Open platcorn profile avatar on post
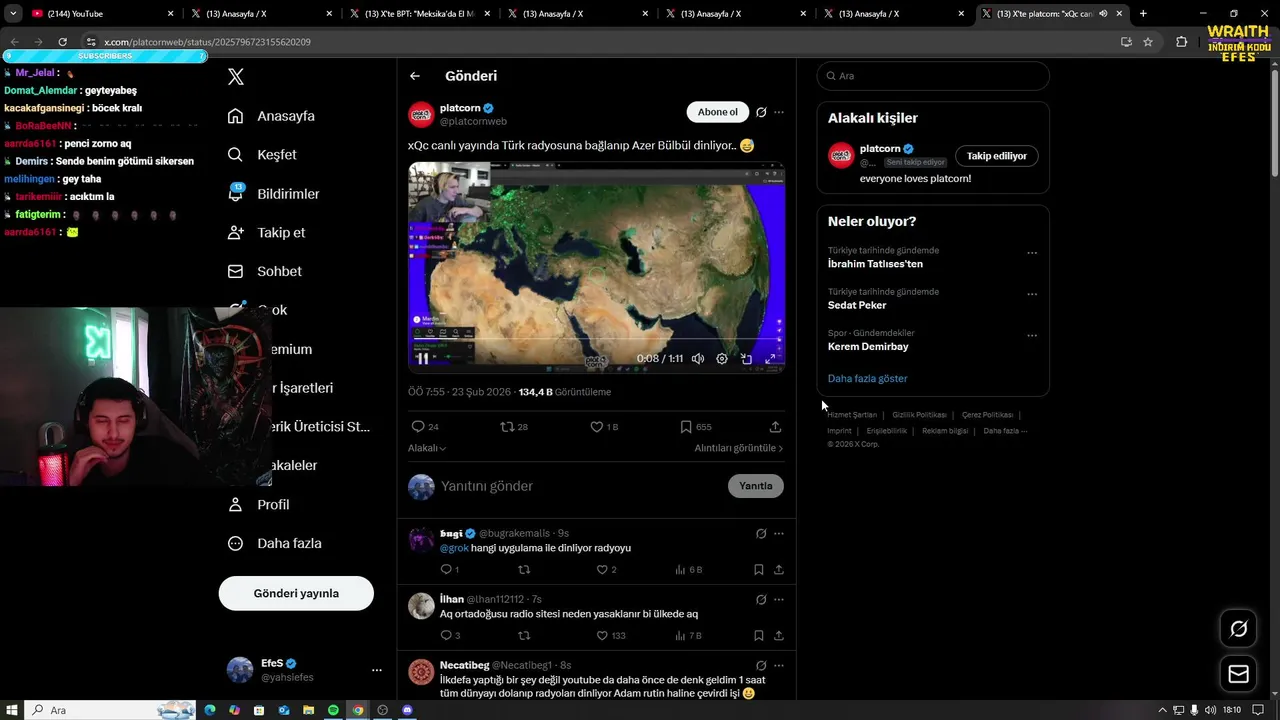This screenshot has width=1280, height=720. [x=421, y=114]
